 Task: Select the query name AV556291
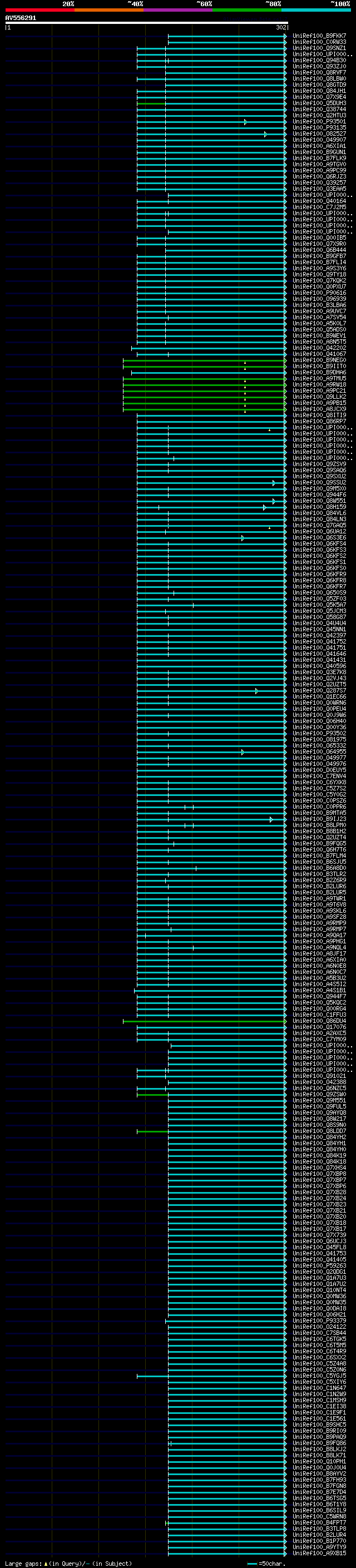click(21, 18)
